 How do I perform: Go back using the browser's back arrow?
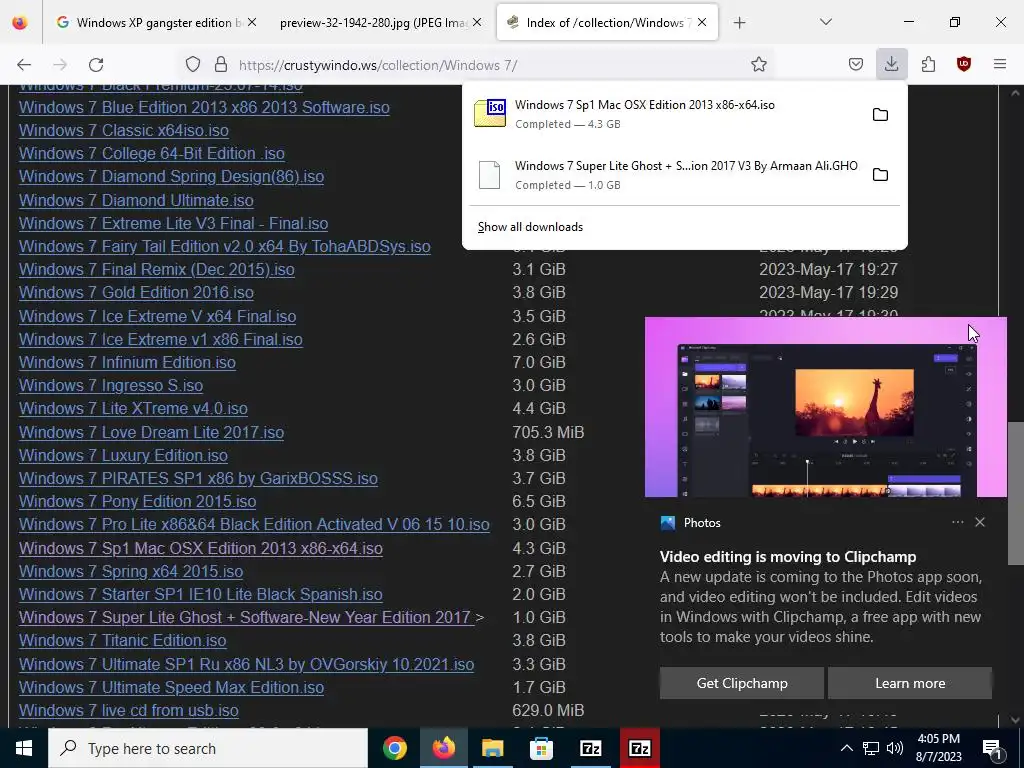pyautogui.click(x=24, y=65)
